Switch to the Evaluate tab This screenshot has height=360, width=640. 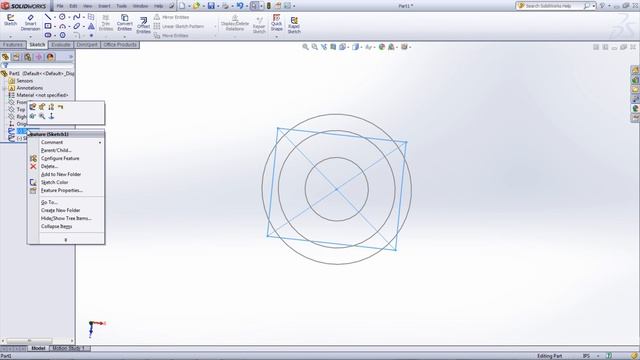click(x=61, y=44)
